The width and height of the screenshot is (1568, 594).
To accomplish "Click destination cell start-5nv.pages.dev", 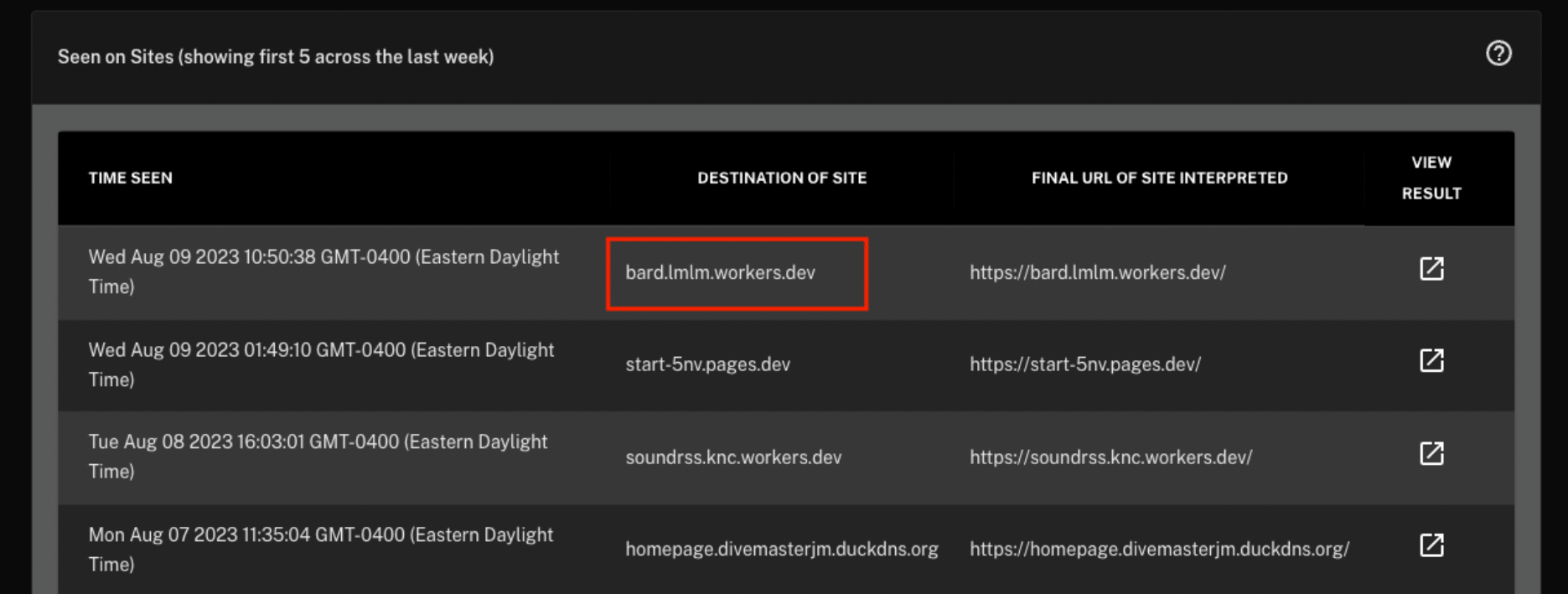I will coord(707,364).
